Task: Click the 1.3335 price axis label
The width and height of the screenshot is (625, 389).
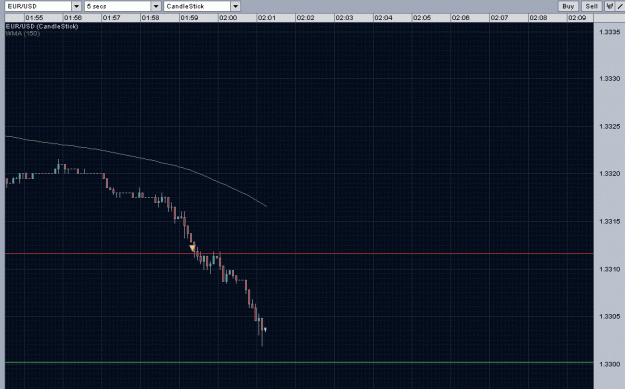Action: pos(610,32)
